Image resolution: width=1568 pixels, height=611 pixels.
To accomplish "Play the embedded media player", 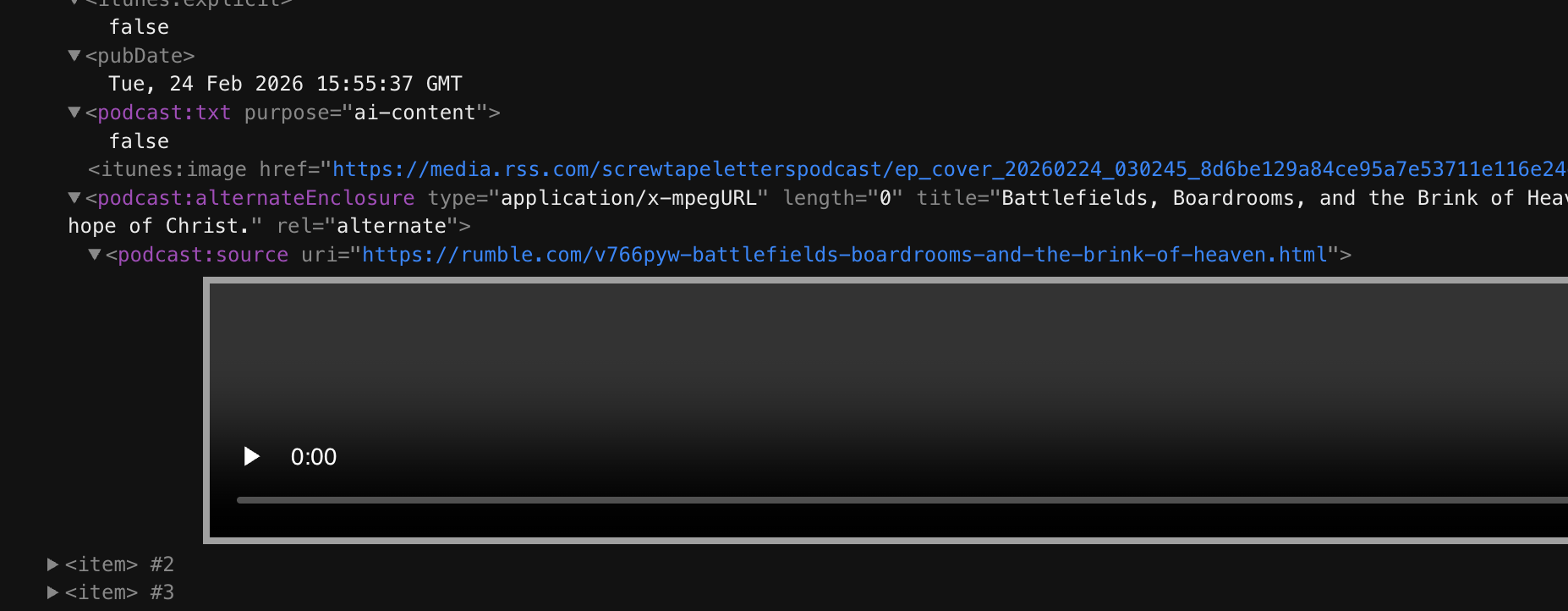I will pyautogui.click(x=251, y=457).
